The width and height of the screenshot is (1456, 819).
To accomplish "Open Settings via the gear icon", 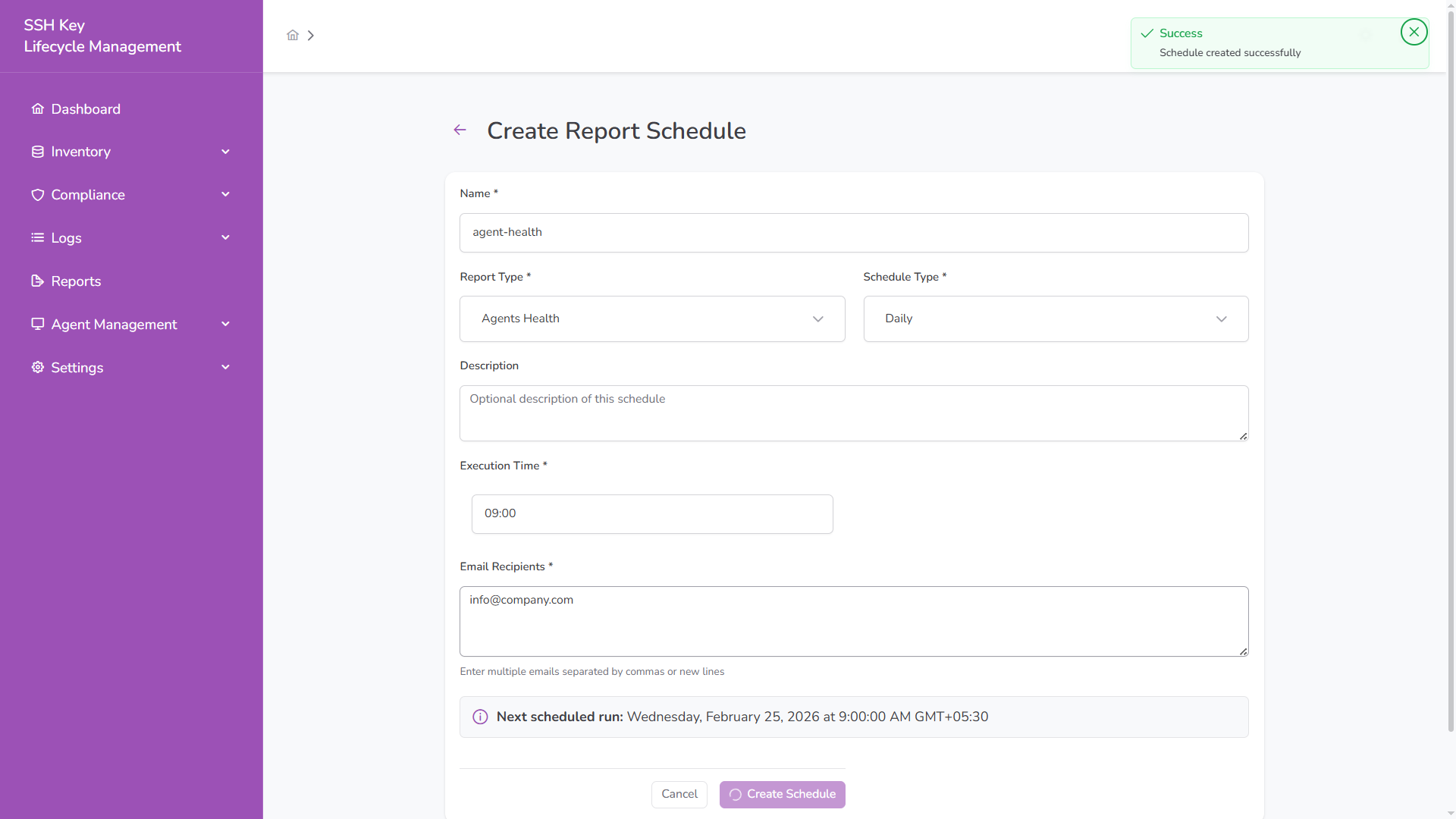I will pos(36,367).
